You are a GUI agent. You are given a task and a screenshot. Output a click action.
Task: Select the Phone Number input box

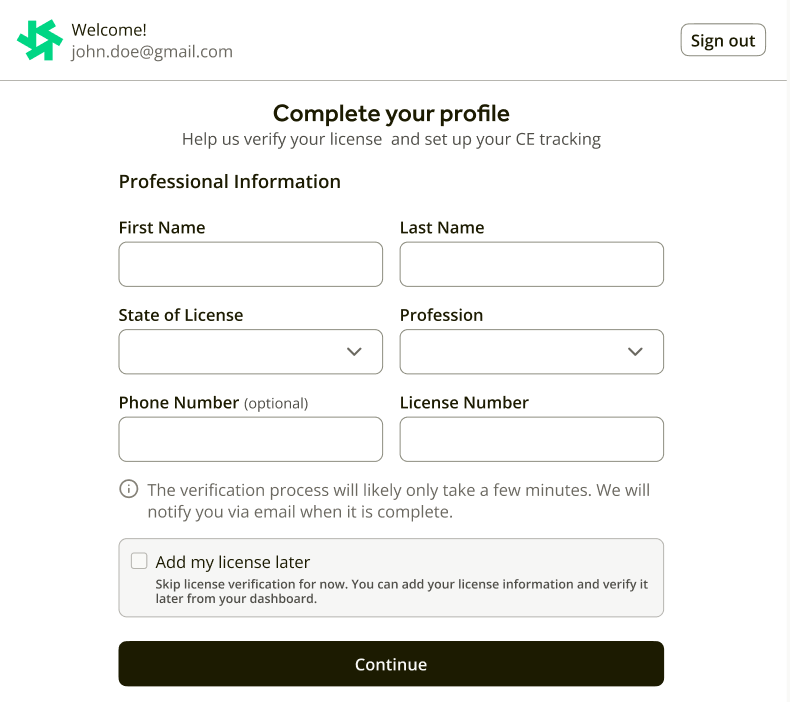point(250,439)
